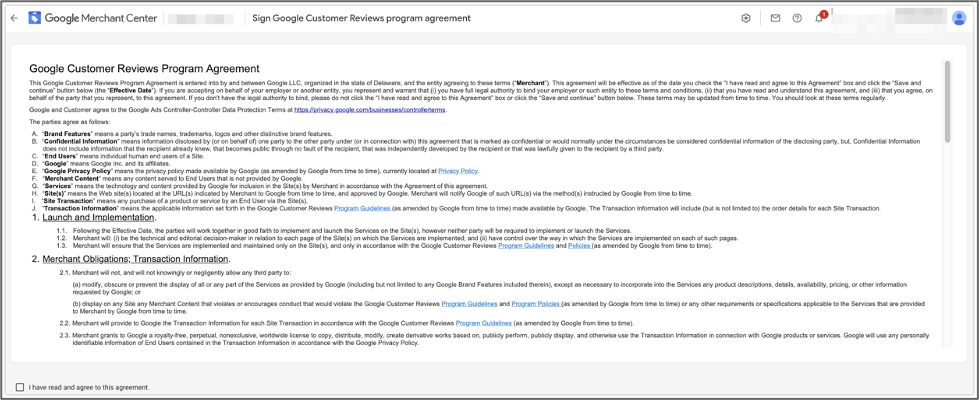Viewport: 979px width, 402px height.
Task: Open the user account avatar
Action: click(x=959, y=18)
